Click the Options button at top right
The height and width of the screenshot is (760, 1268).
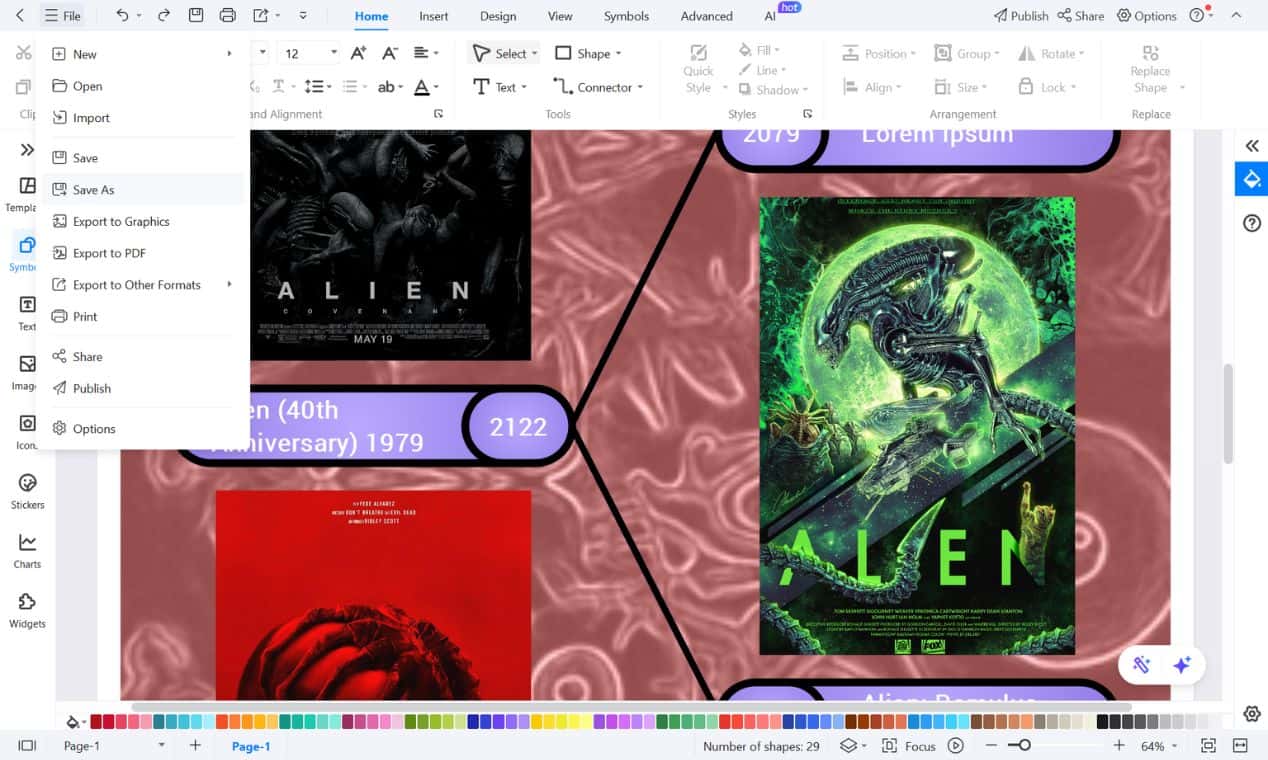tap(1146, 16)
